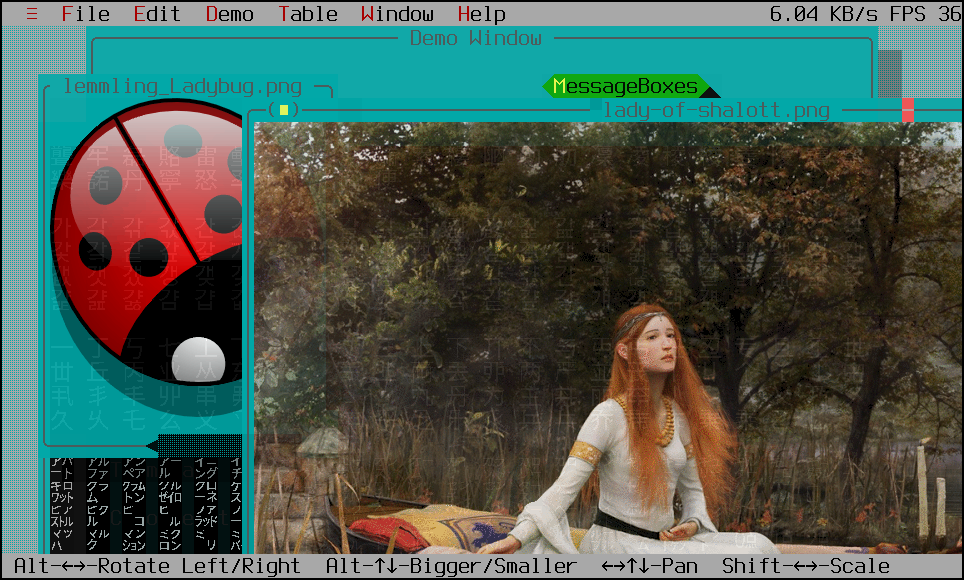
Task: Click the Demo Window title text
Action: pyautogui.click(x=476, y=38)
